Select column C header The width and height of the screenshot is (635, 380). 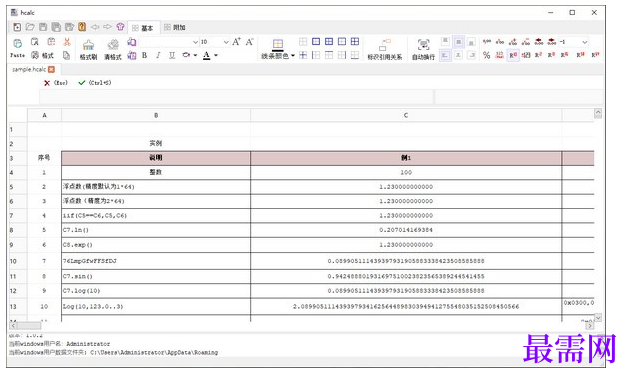click(x=406, y=115)
